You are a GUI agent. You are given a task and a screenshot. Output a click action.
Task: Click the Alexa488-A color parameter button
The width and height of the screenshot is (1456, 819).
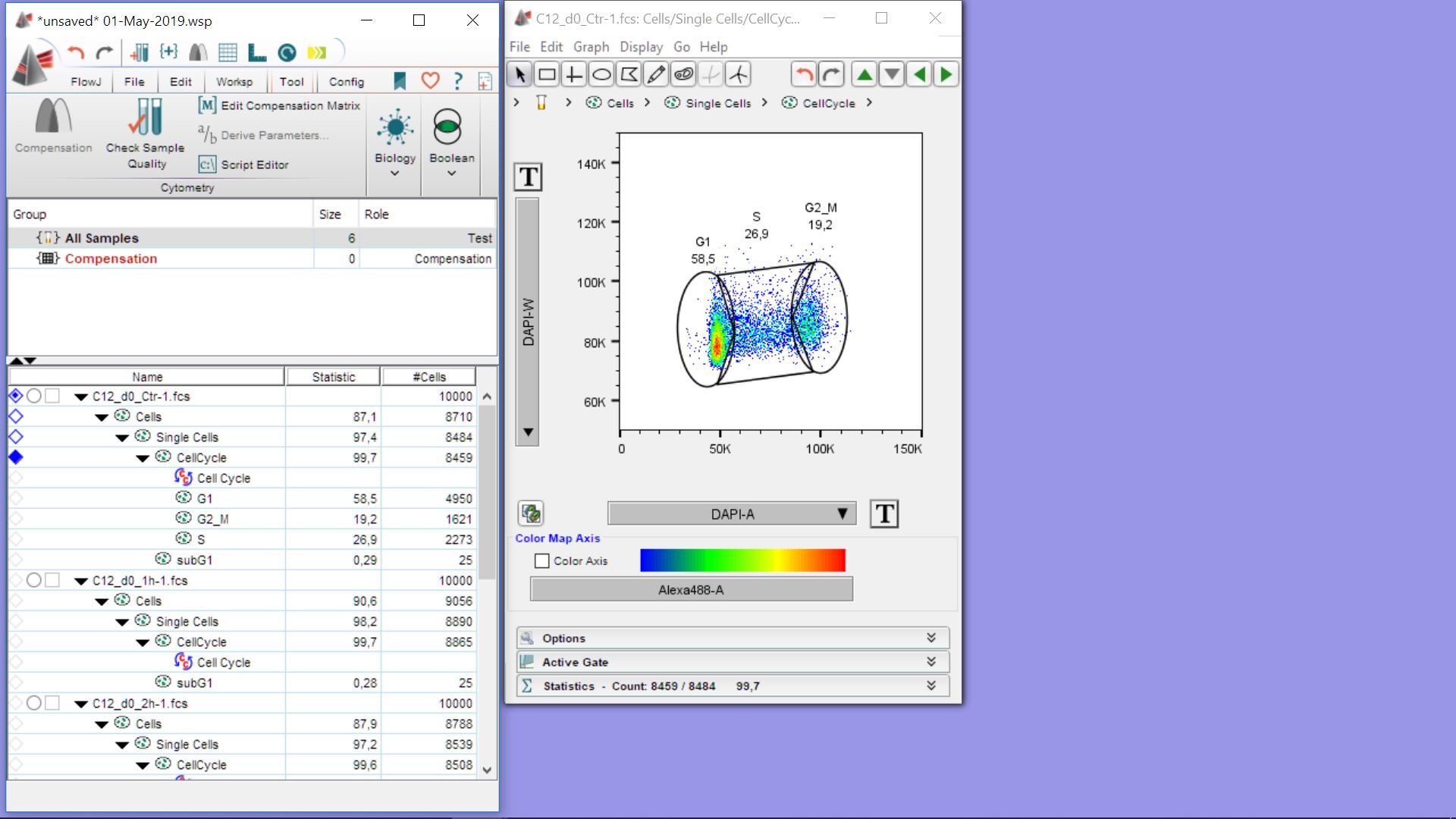pyautogui.click(x=691, y=590)
